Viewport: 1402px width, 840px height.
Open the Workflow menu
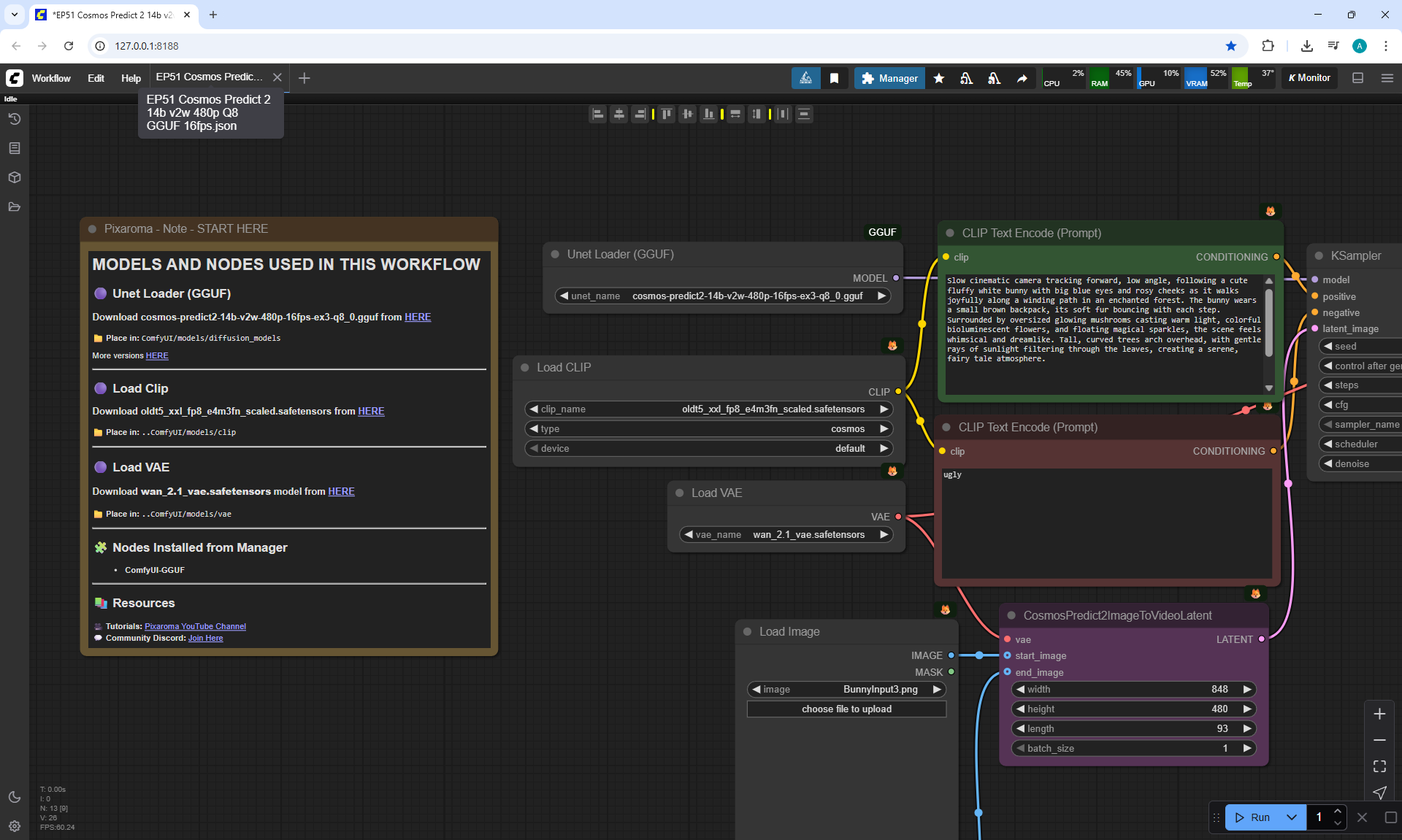pos(51,78)
